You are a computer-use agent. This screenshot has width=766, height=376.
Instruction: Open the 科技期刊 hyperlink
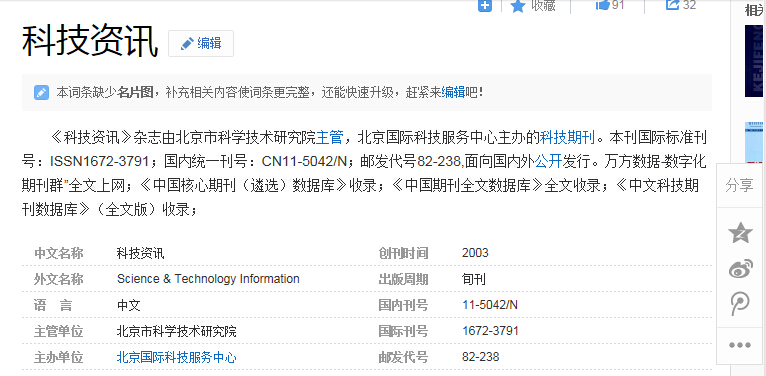(x=567, y=137)
